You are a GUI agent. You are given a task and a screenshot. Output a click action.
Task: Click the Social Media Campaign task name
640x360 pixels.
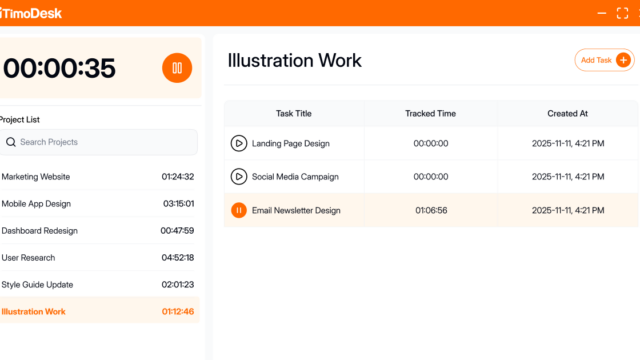(x=295, y=177)
